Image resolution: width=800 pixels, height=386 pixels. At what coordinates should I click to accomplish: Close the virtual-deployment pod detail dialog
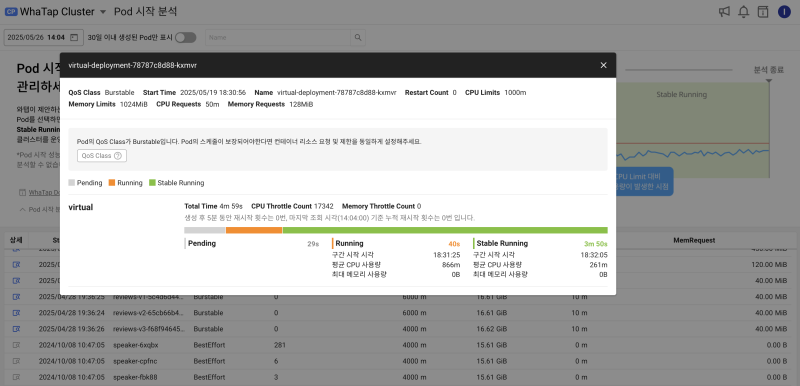coord(604,65)
